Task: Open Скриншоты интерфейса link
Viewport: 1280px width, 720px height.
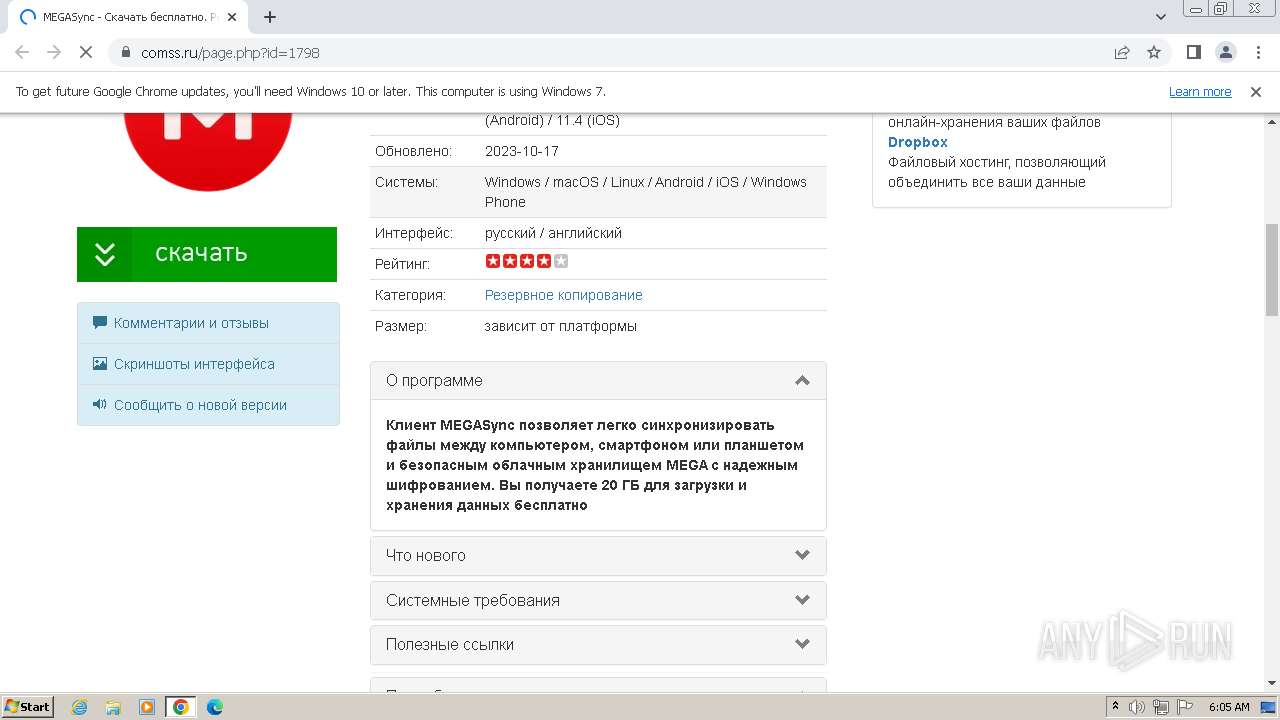Action: (x=194, y=364)
